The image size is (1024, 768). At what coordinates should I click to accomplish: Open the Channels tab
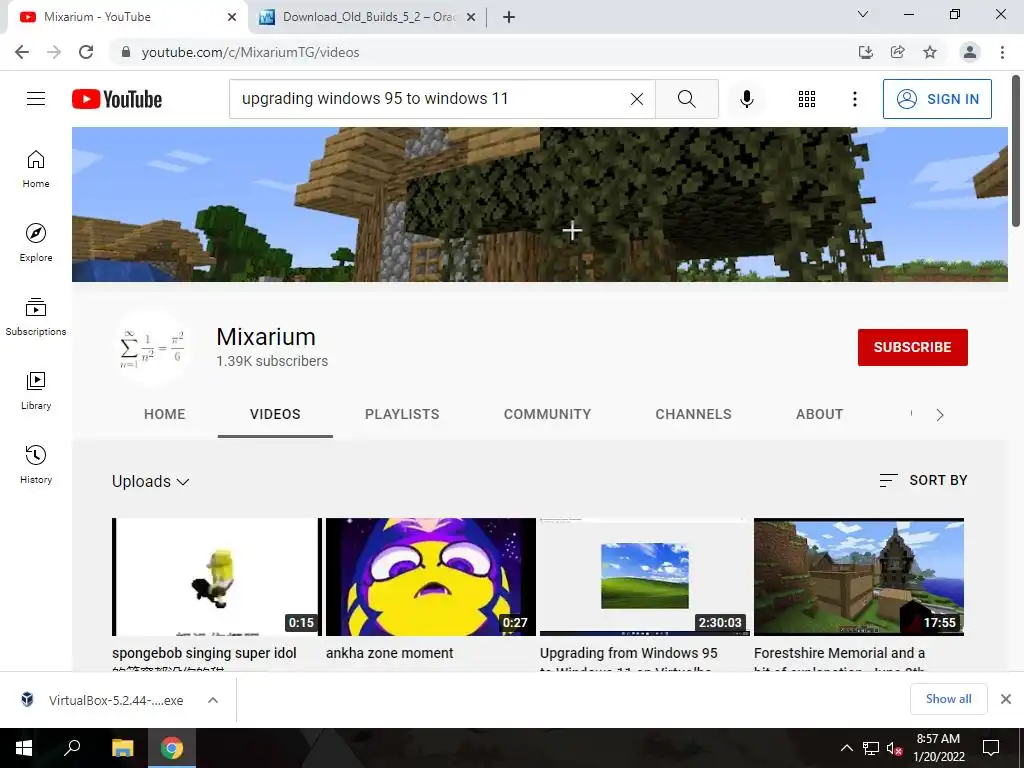click(x=694, y=414)
